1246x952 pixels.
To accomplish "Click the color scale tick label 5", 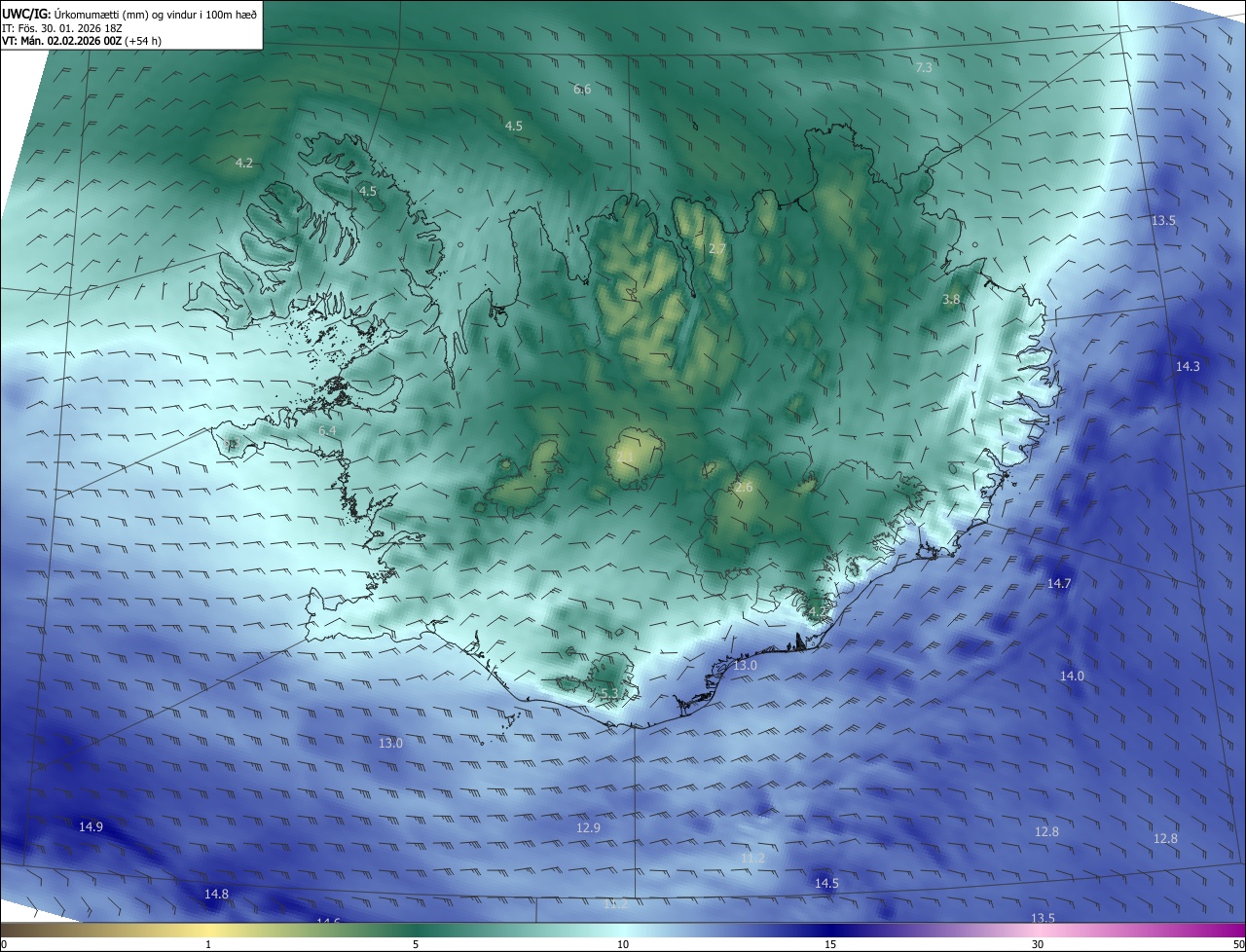I will coord(416,944).
